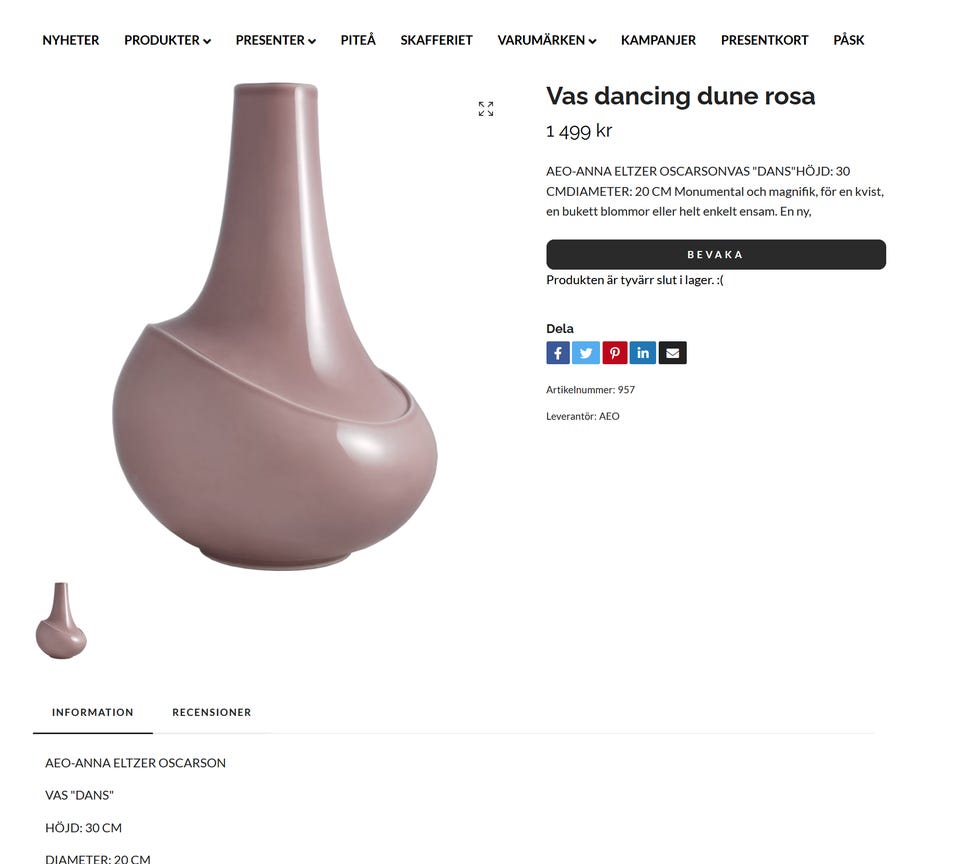960x864 pixels.
Task: Open fullscreen view of vase image
Action: (486, 109)
